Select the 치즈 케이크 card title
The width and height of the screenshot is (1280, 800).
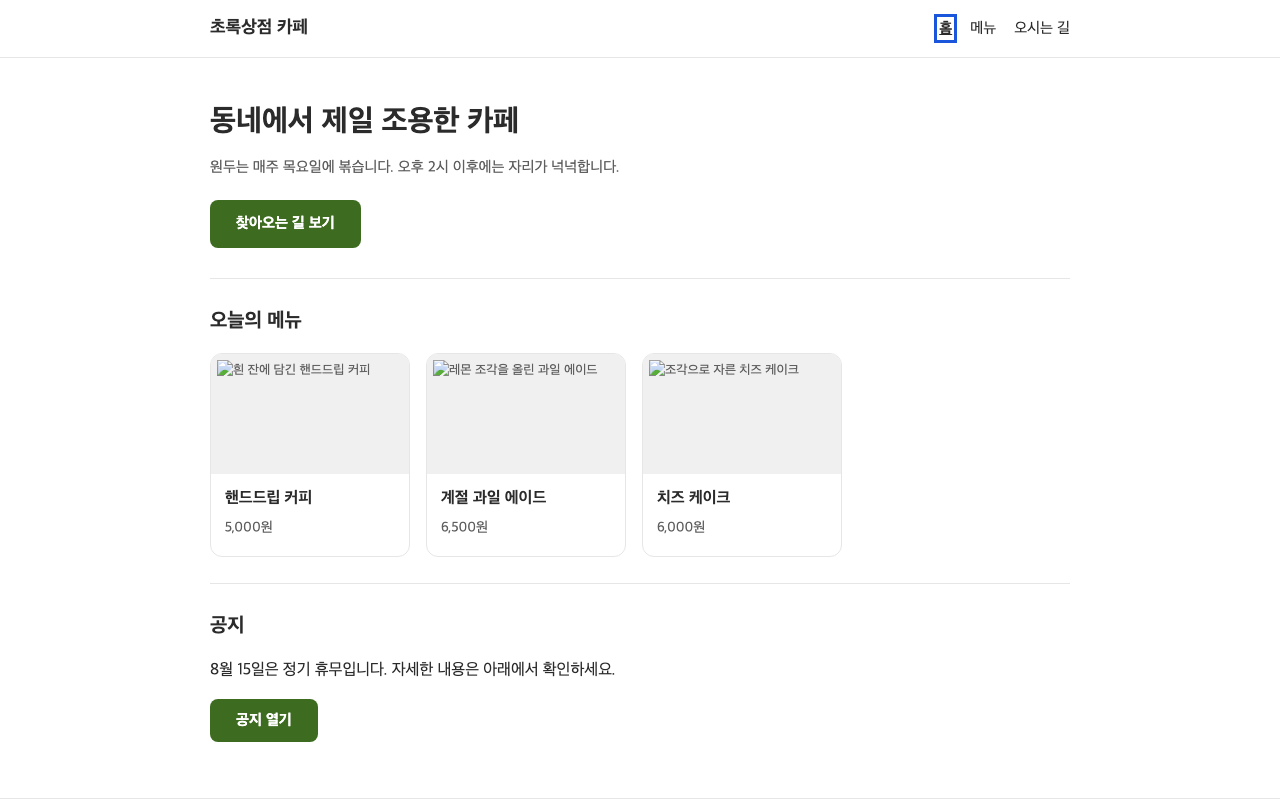tap(693, 497)
